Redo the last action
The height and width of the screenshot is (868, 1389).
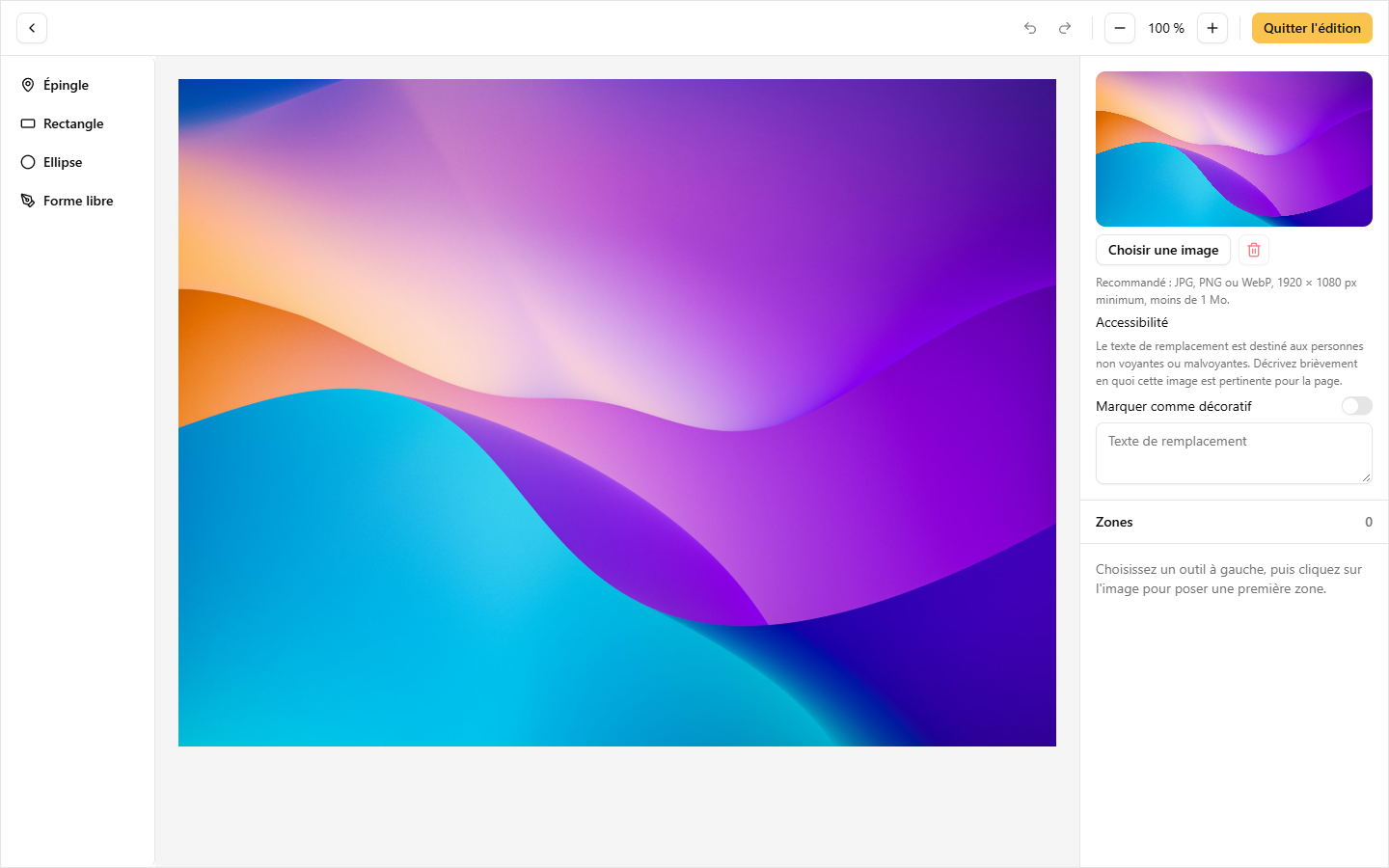[1065, 28]
